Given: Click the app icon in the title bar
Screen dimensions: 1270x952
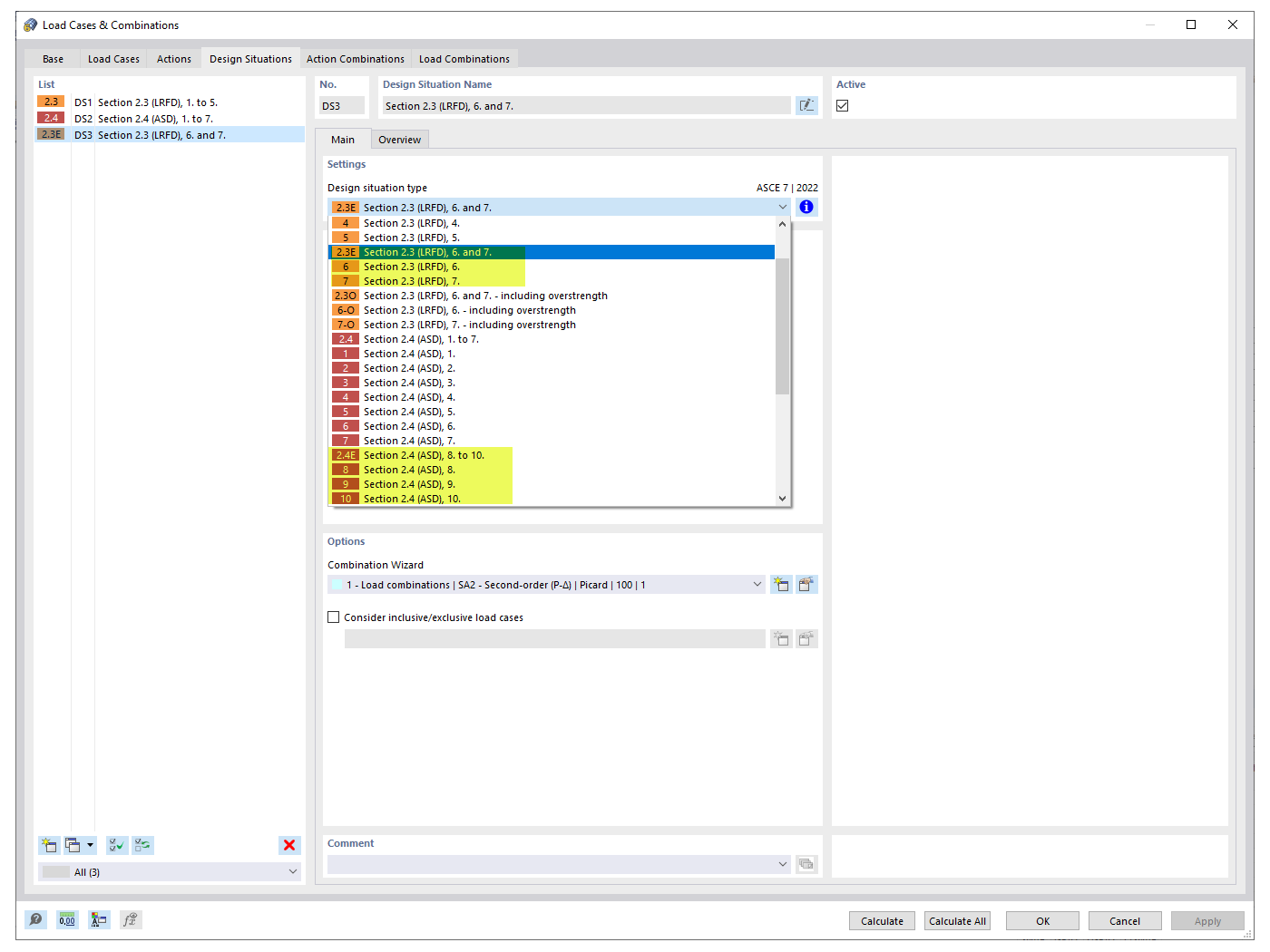Looking at the screenshot, I should point(31,25).
